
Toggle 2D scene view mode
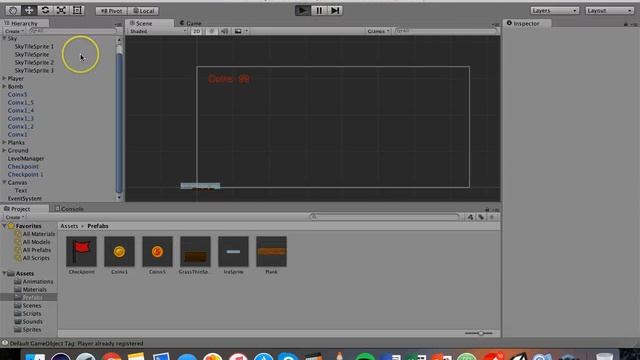point(196,31)
